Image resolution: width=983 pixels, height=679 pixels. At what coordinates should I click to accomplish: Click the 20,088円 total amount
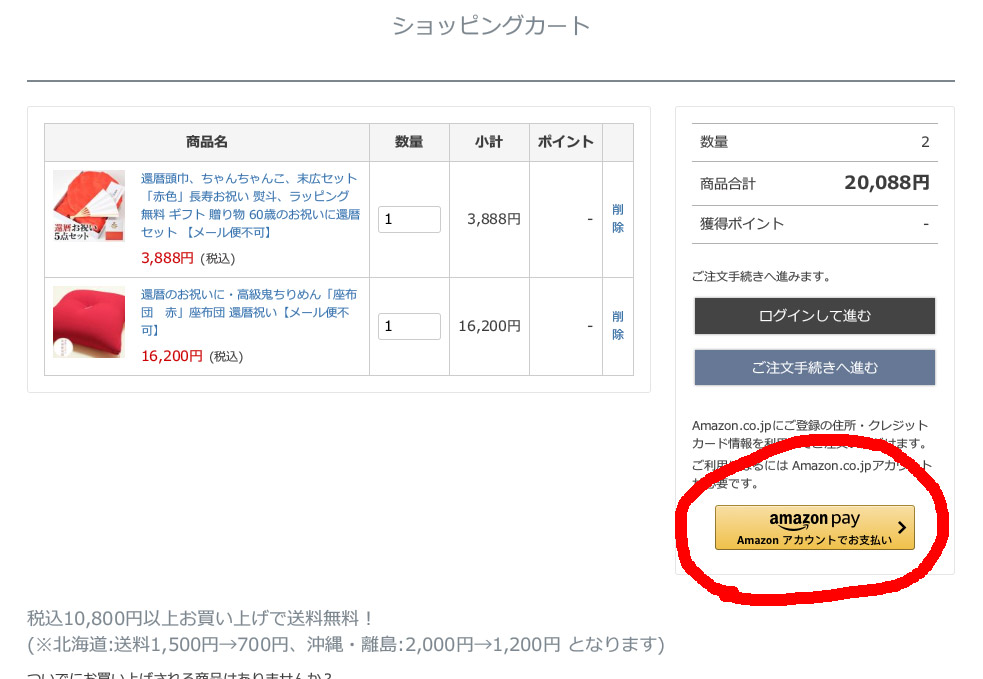pyautogui.click(x=886, y=182)
